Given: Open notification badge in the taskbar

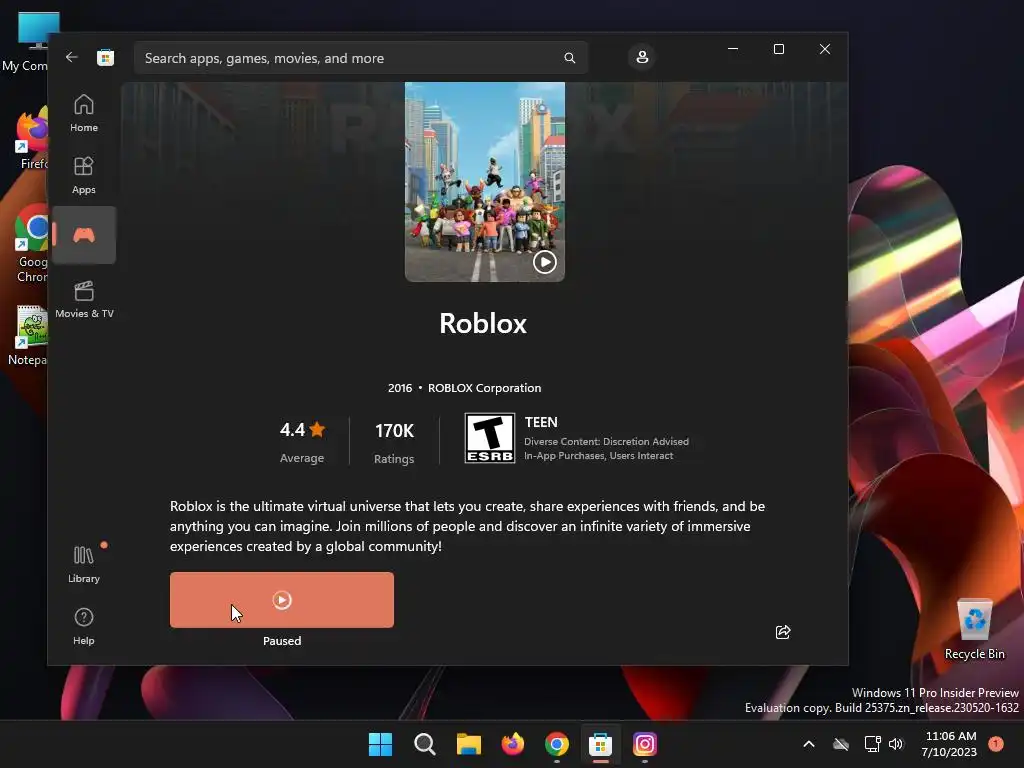Looking at the screenshot, I should coord(996,743).
